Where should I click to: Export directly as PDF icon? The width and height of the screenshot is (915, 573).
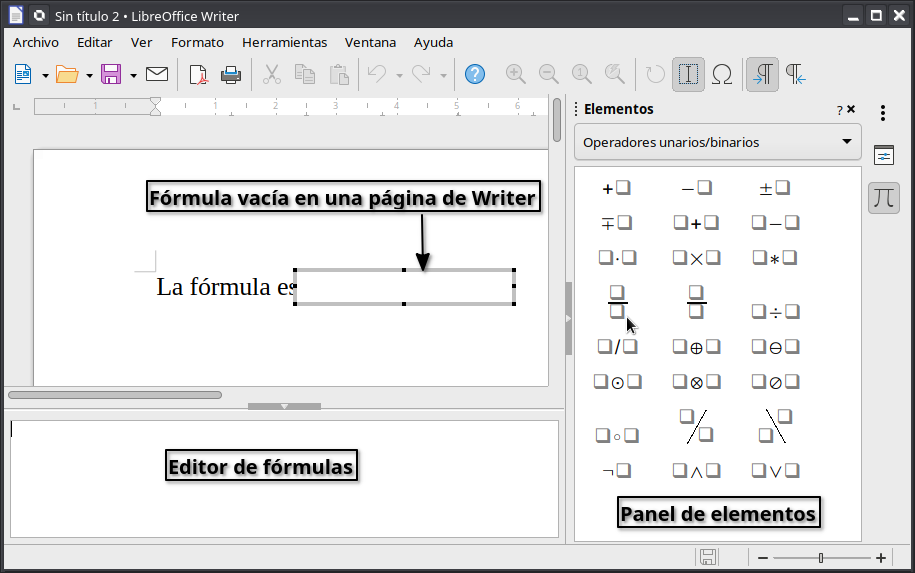click(x=198, y=75)
